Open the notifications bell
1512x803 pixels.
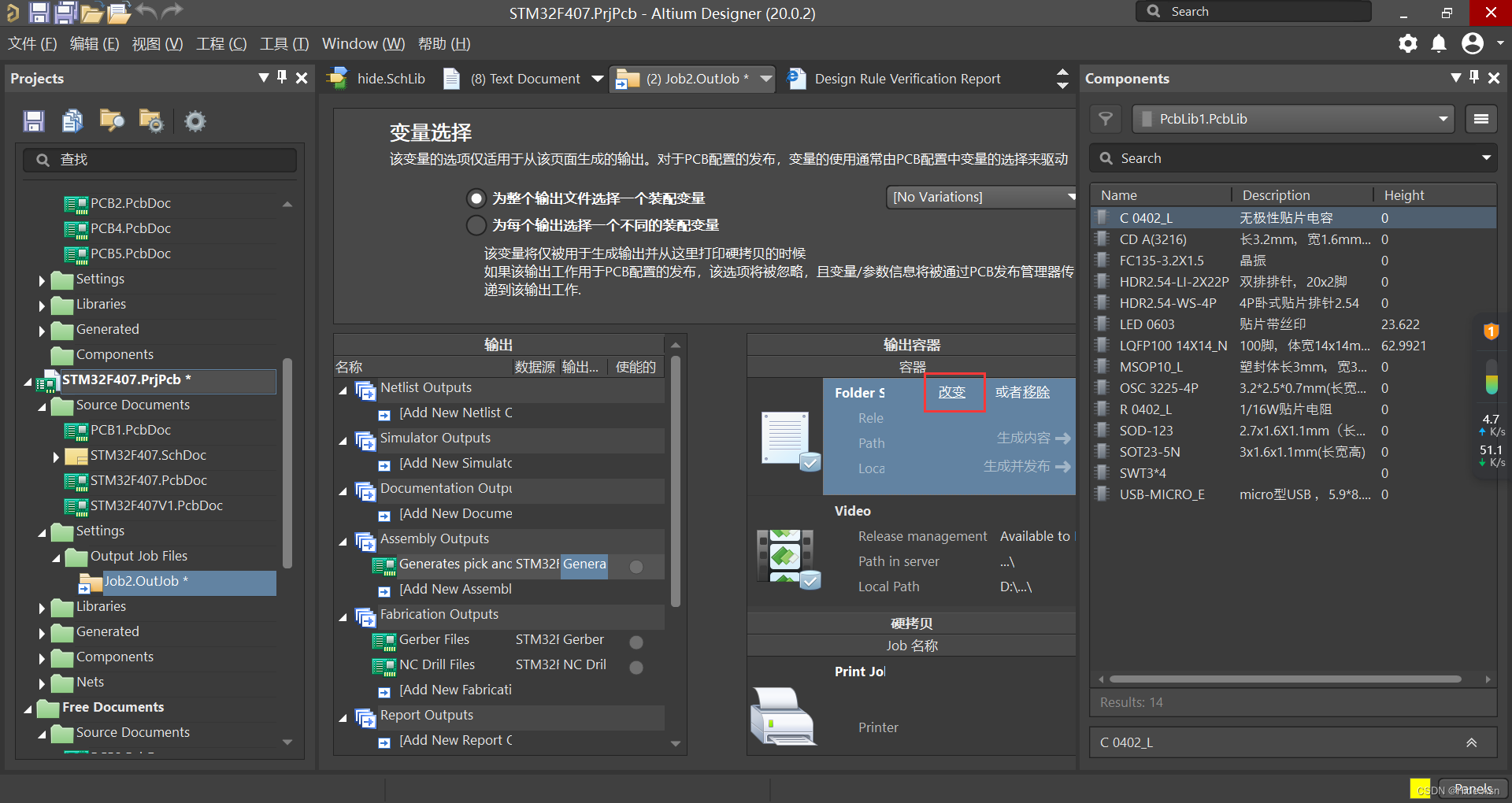coord(1439,43)
